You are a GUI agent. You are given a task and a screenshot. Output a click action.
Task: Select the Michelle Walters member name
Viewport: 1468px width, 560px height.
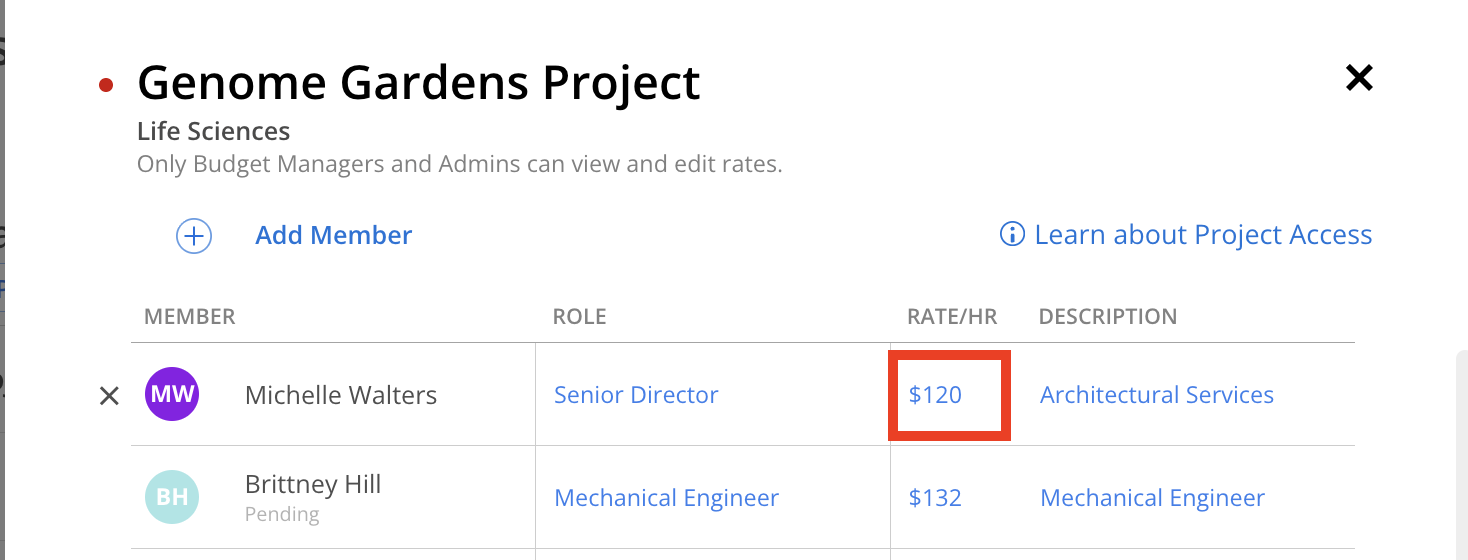pos(341,395)
